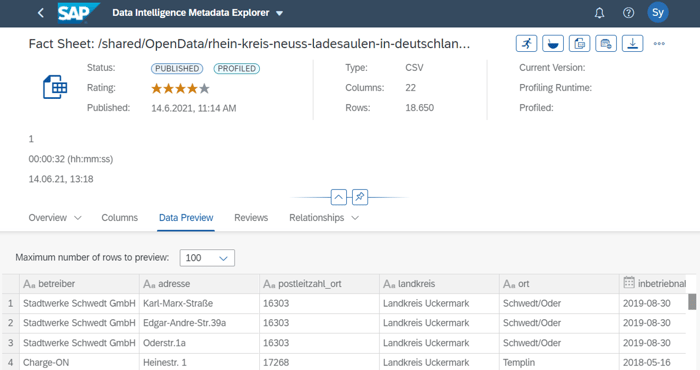Click the betreiber column header

(x=79, y=284)
